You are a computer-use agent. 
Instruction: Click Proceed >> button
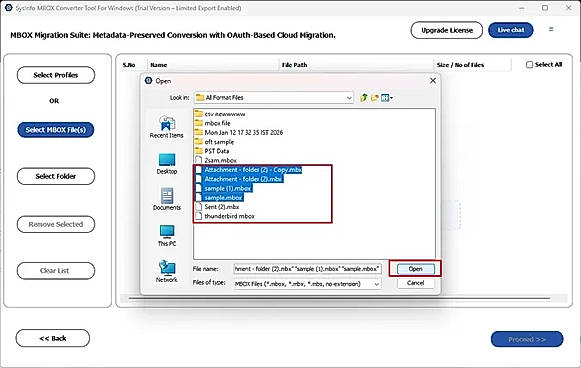pyautogui.click(x=527, y=339)
